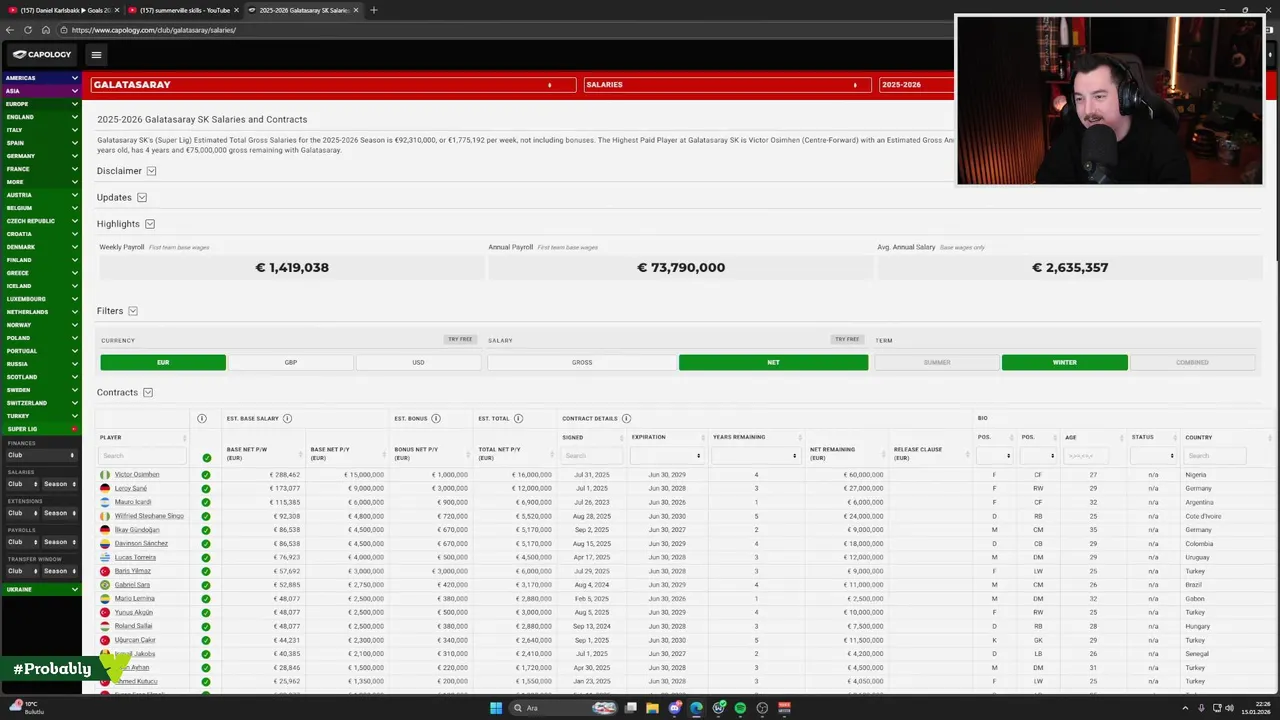
Task: Click TRY FREE next to Currency
Action: [x=460, y=339]
